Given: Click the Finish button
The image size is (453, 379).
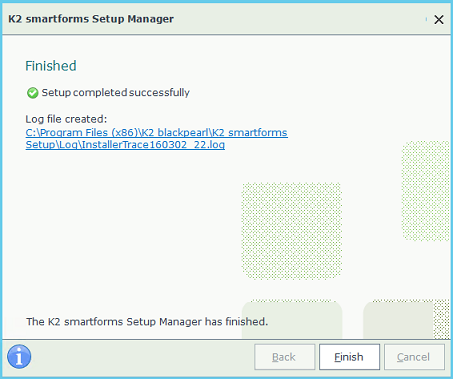Looking at the screenshot, I should click(x=349, y=357).
